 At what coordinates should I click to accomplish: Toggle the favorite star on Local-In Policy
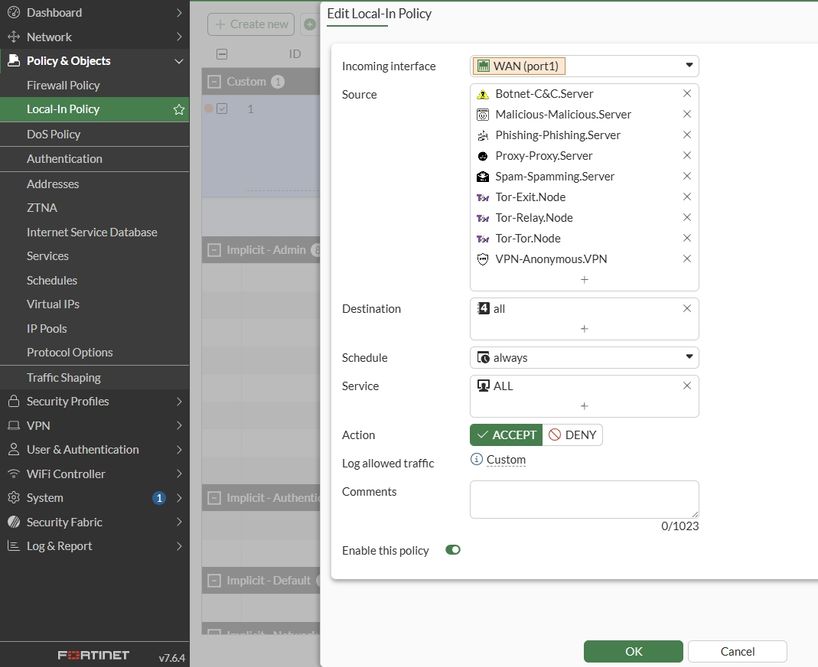click(179, 109)
